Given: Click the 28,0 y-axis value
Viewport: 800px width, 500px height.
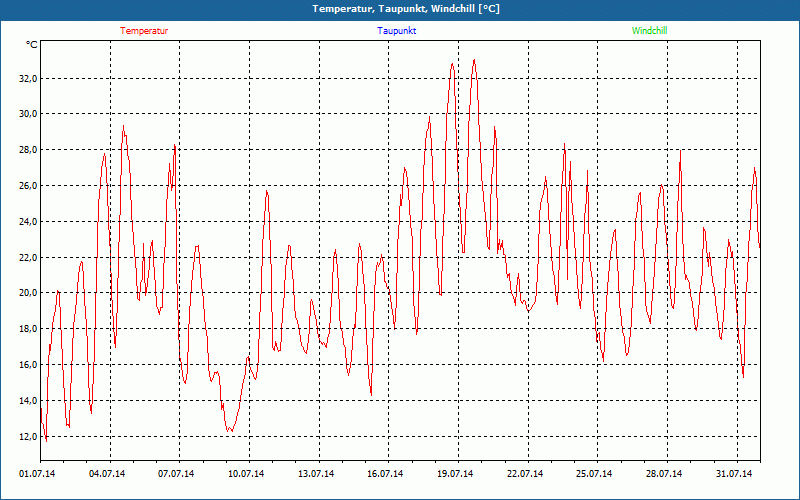Looking at the screenshot, I should point(28,150).
